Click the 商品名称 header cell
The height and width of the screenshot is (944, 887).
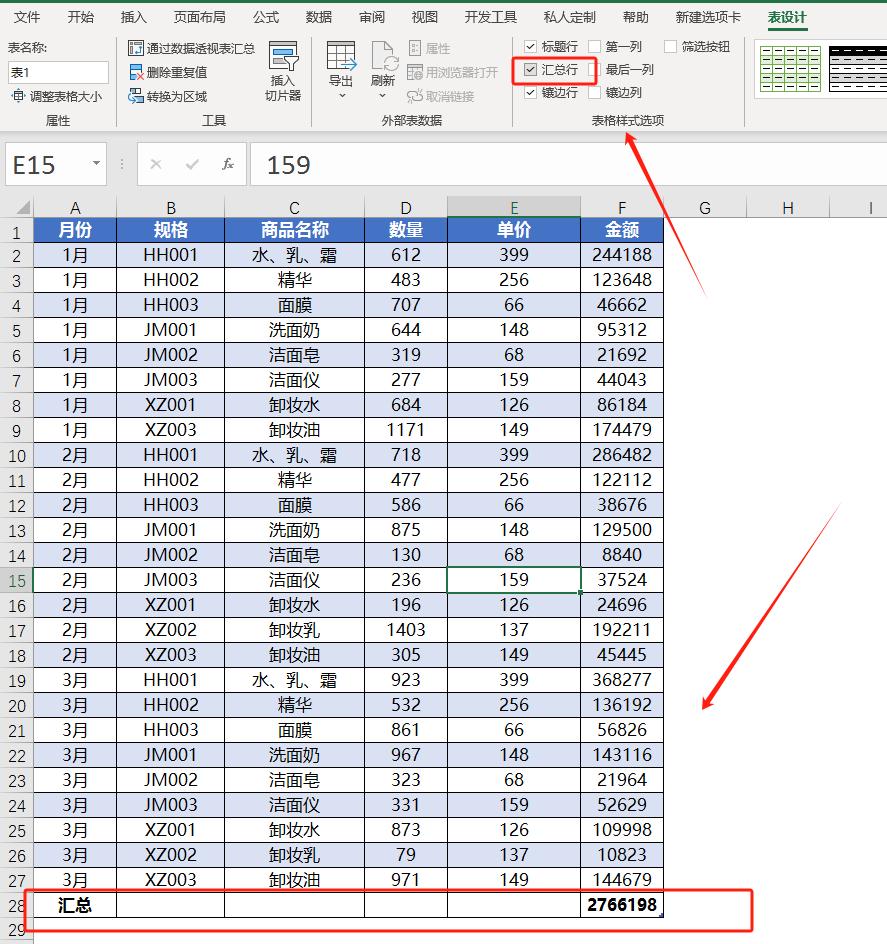tap(294, 230)
